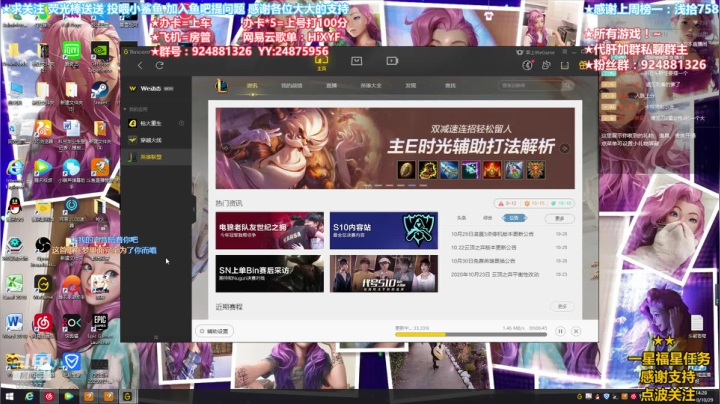This screenshot has width=720, height=404.
Task: Refresh the WeGame page
Action: point(159,65)
